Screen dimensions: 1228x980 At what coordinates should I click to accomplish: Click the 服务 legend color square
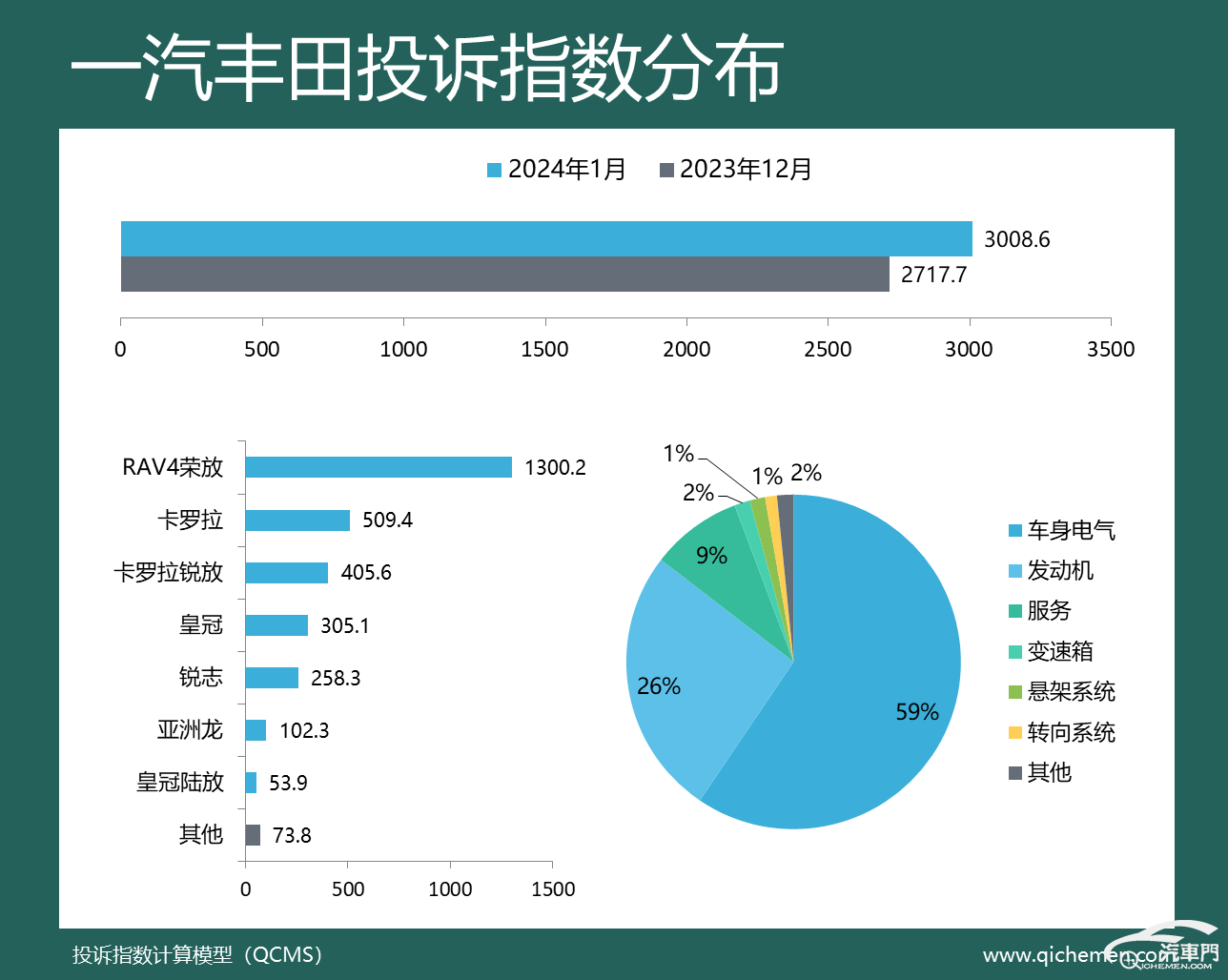pos(1015,611)
